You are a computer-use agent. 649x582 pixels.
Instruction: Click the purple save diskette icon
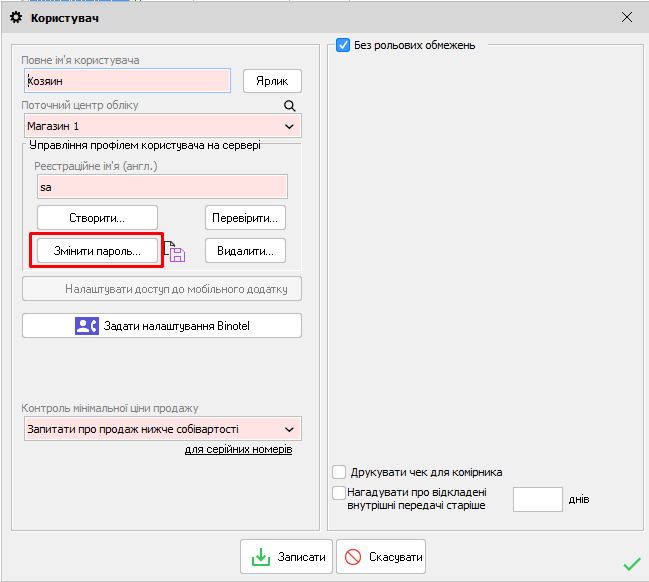coord(176,253)
